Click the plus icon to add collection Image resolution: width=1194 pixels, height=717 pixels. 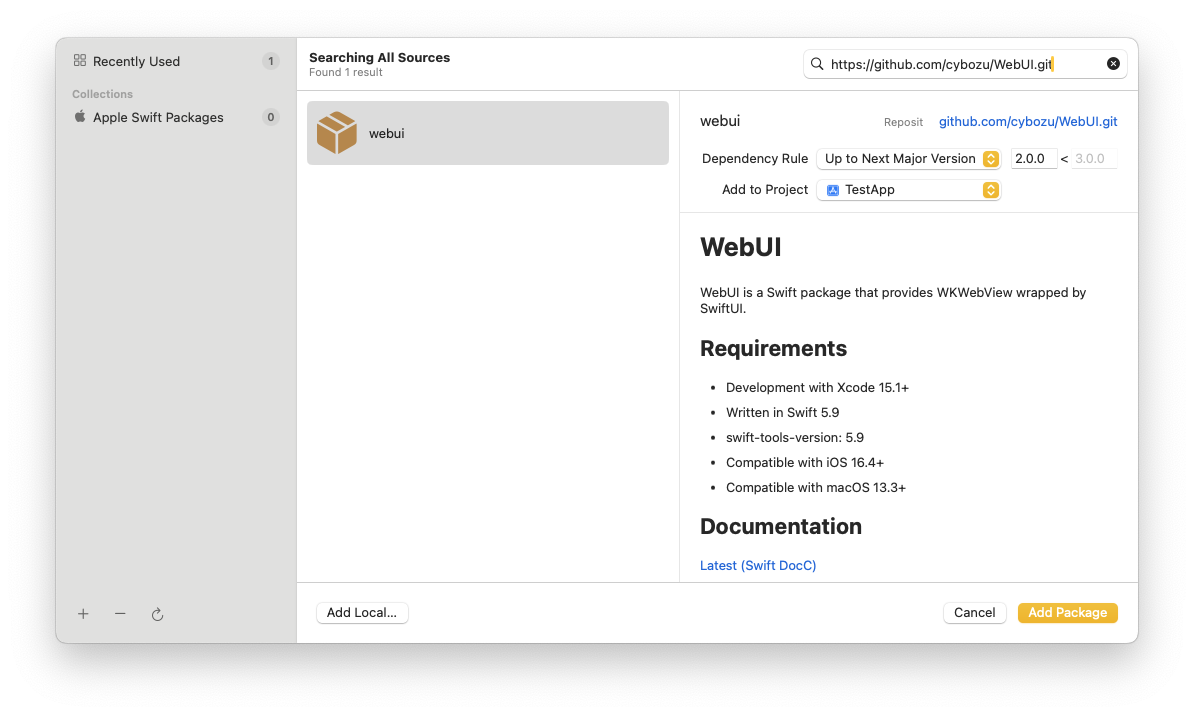(83, 614)
